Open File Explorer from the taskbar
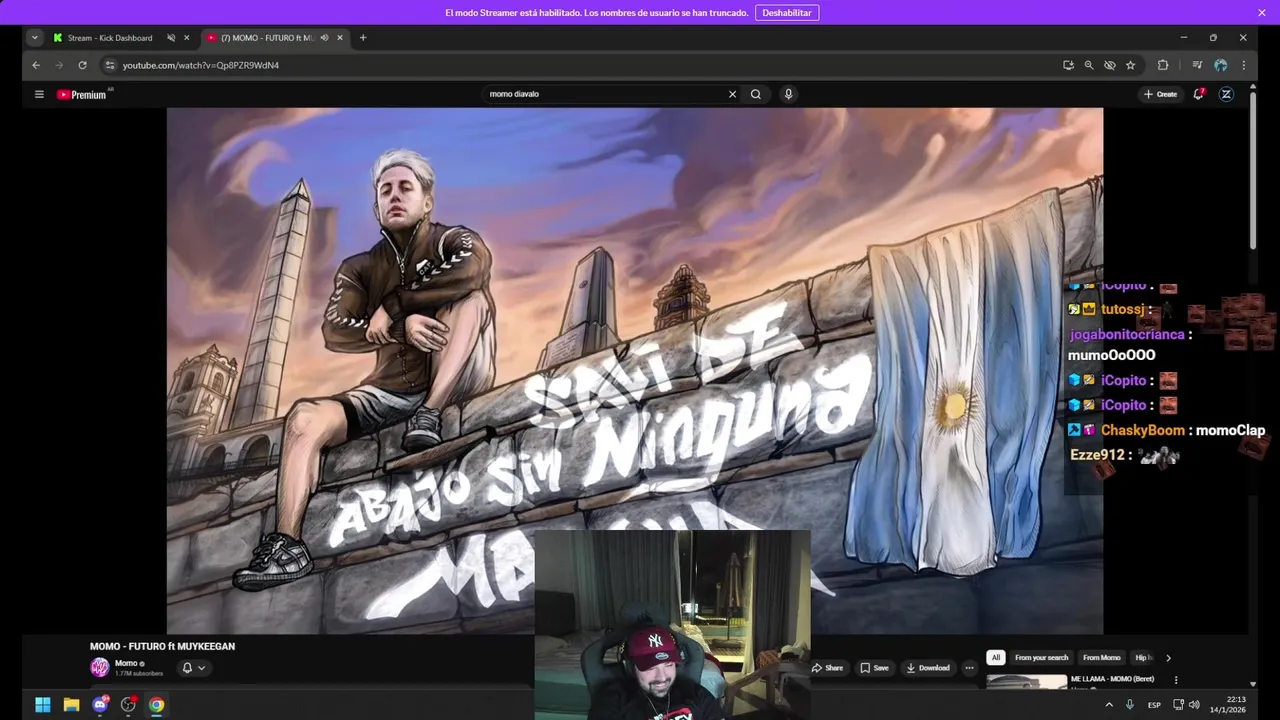Viewport: 1280px width, 720px height. (x=71, y=705)
